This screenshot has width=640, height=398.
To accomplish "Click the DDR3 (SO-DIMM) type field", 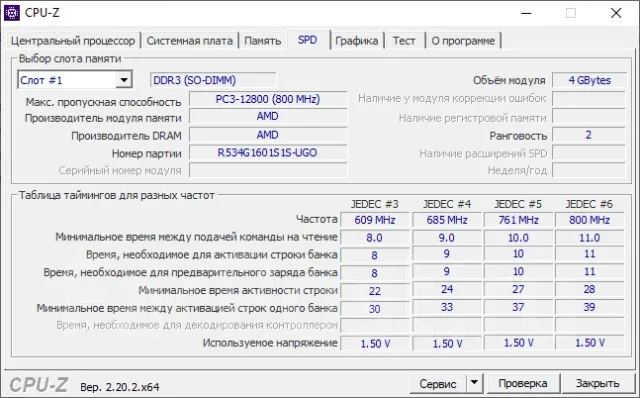I will [x=213, y=80].
